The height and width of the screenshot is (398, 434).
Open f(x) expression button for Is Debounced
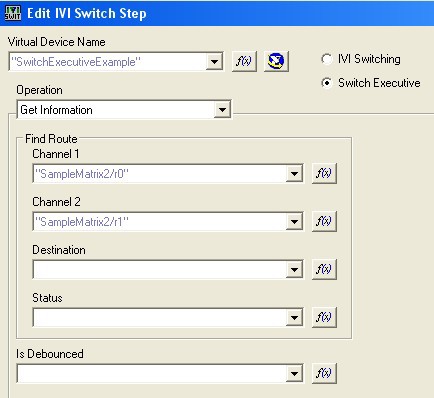click(324, 373)
